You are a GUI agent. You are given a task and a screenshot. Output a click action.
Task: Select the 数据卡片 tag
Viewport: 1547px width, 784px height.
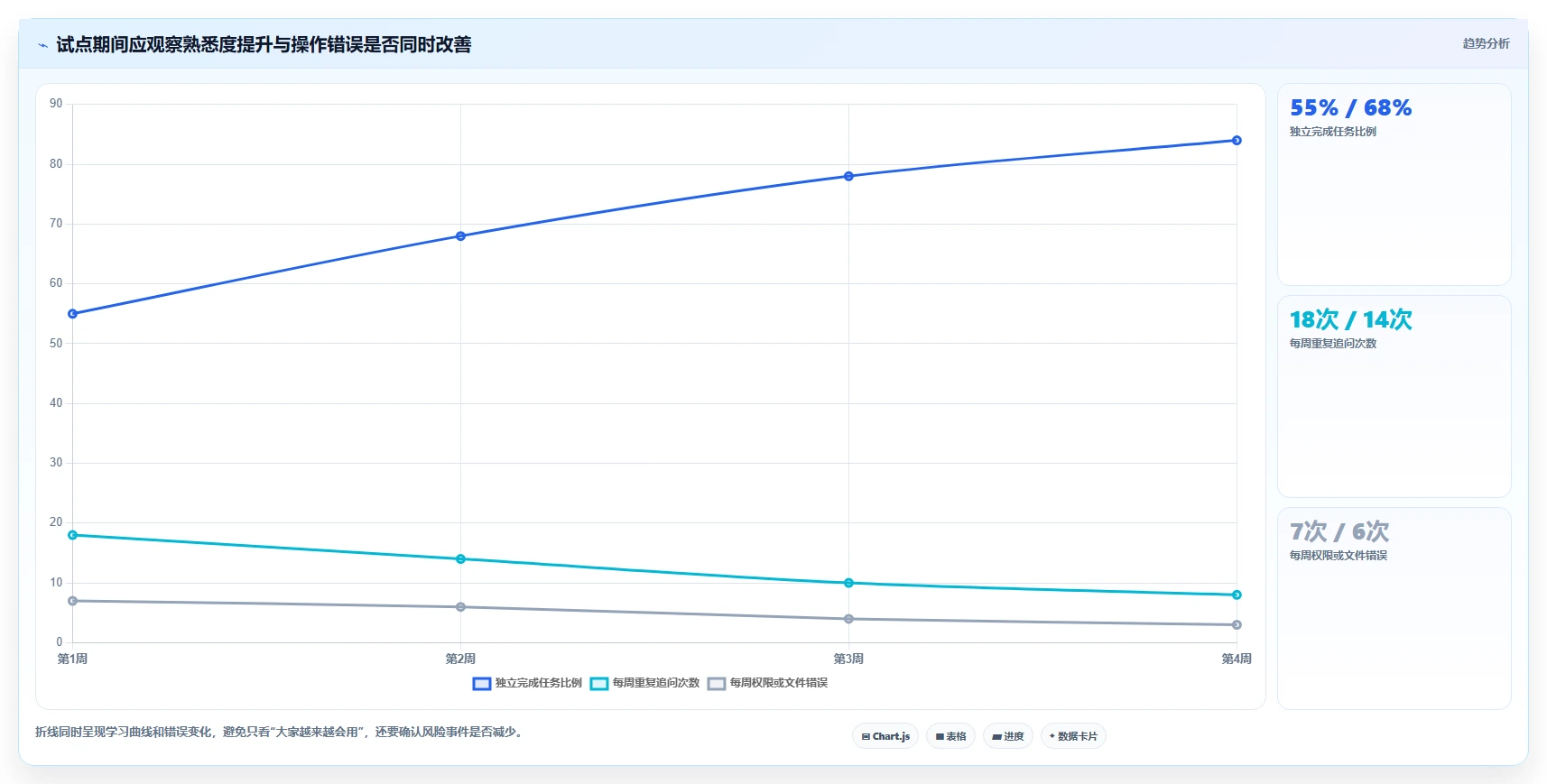1073,736
